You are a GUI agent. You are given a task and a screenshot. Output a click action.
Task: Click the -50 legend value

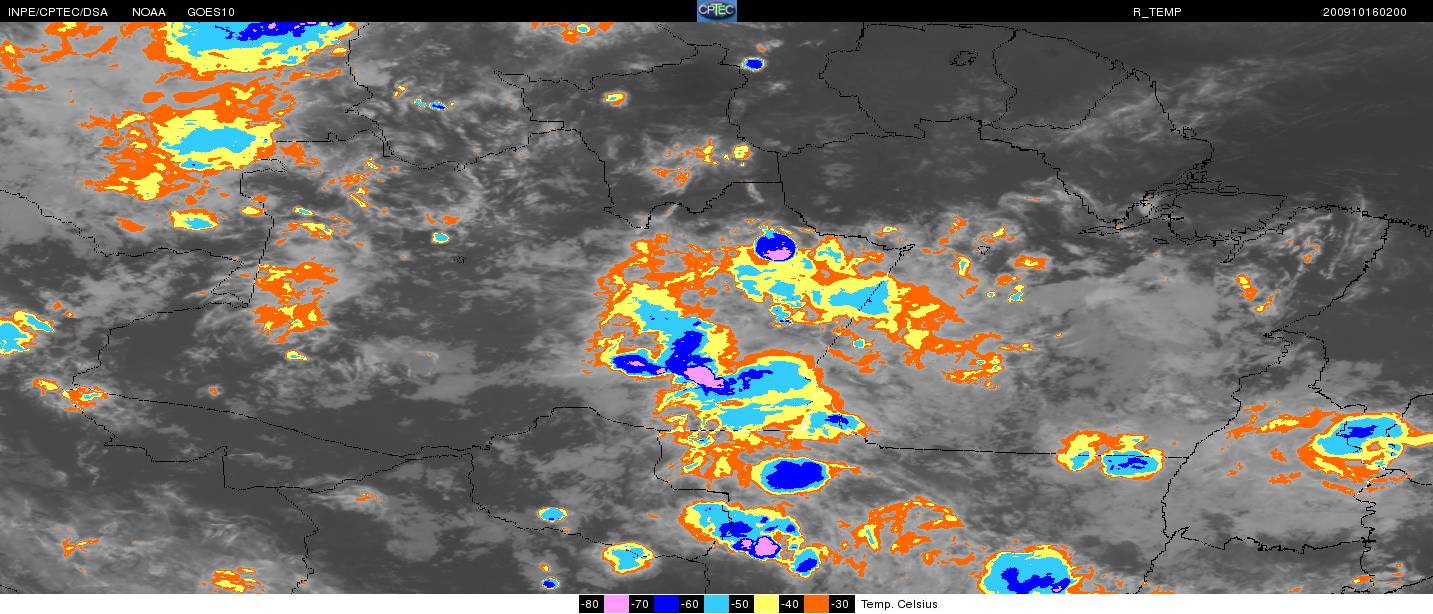[741, 604]
